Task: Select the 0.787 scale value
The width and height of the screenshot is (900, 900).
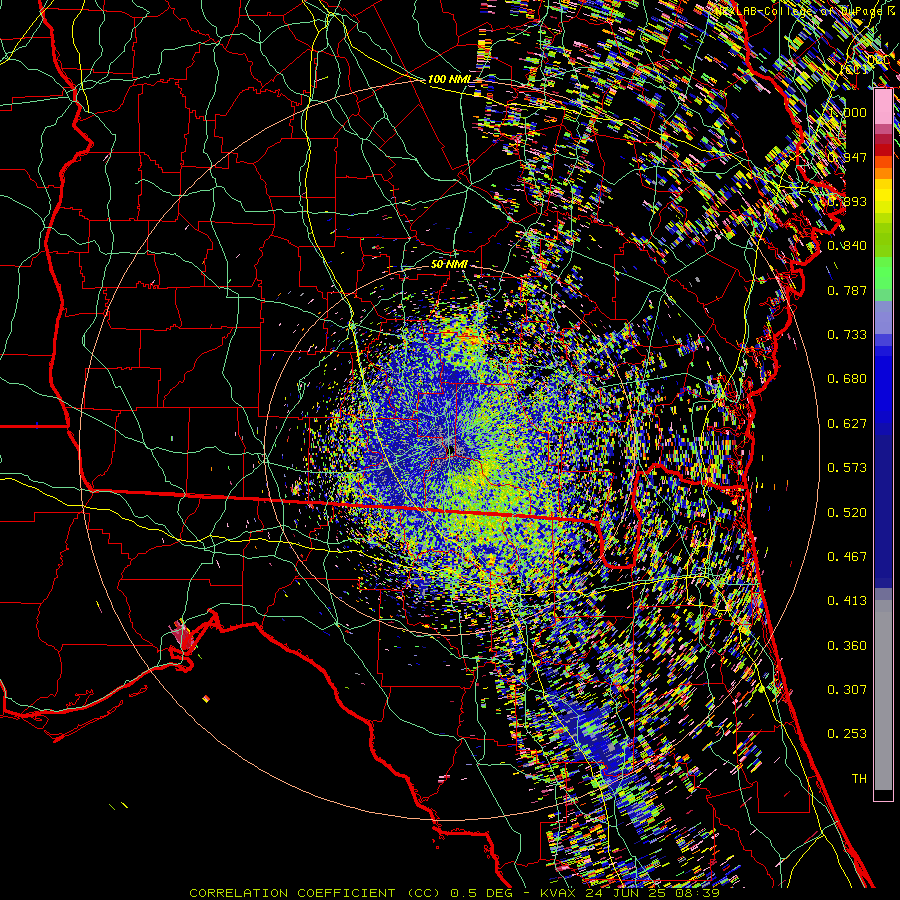Action: 847,290
